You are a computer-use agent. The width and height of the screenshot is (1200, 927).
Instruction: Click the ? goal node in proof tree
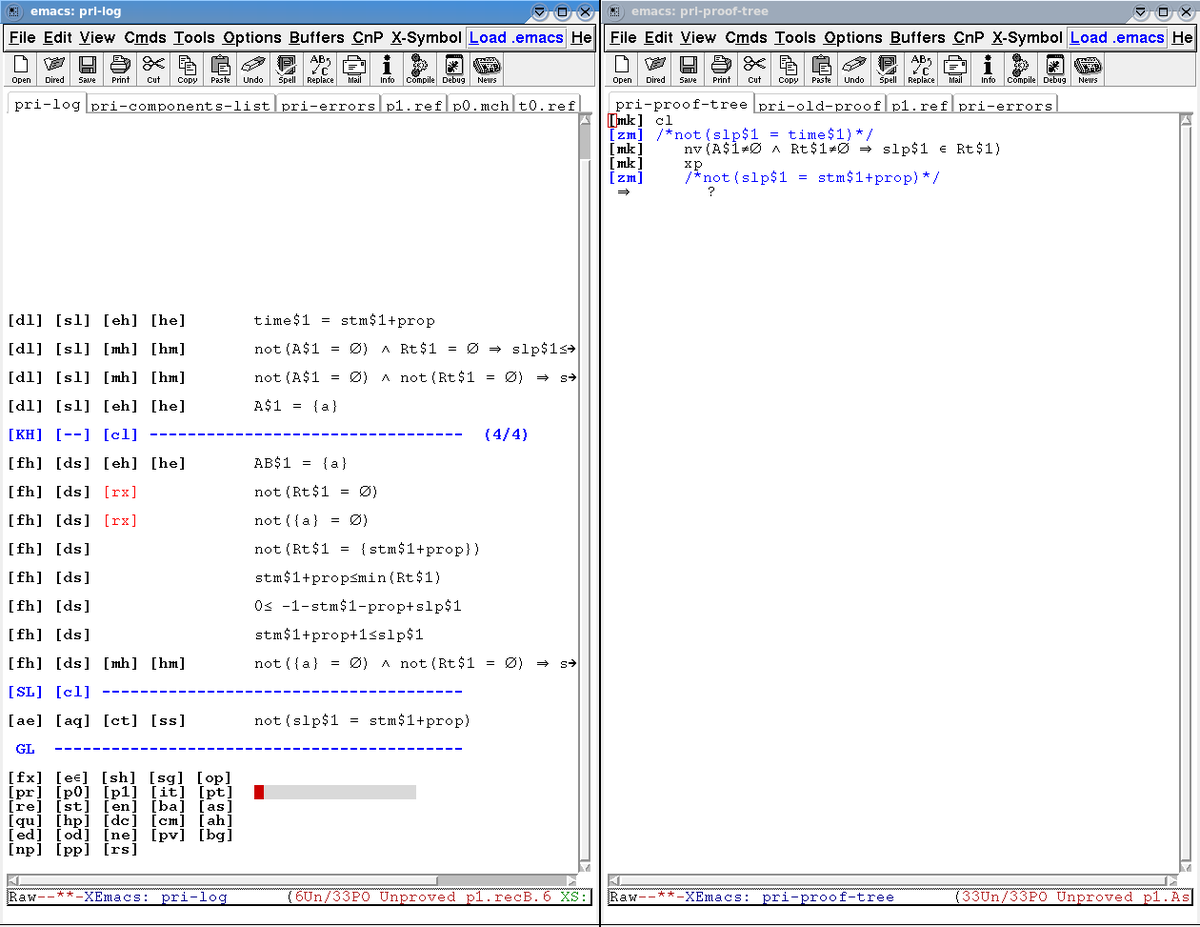tap(711, 192)
